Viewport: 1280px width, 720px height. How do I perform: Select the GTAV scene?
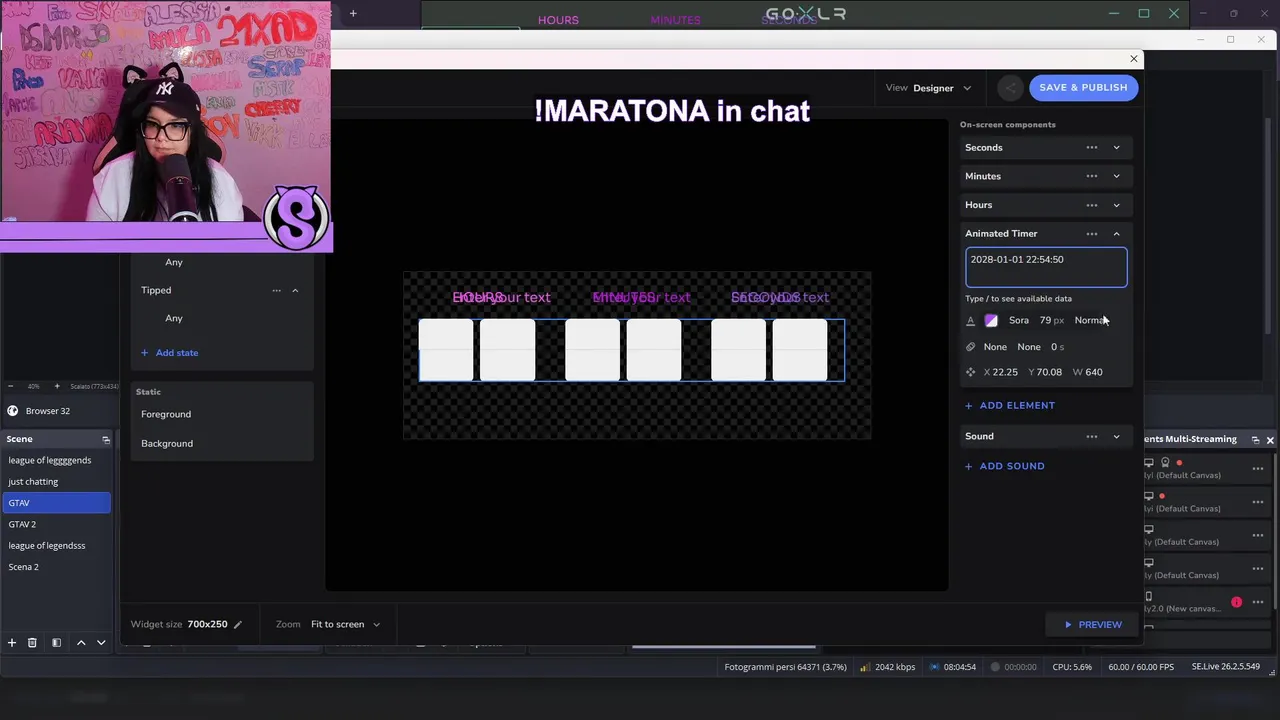57,503
